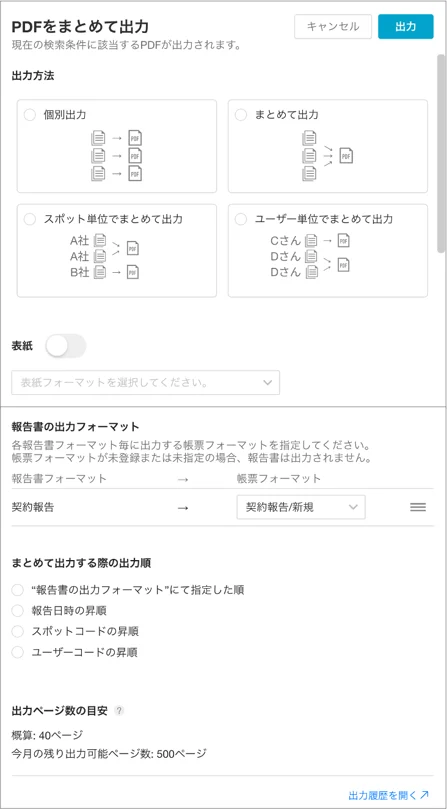Click the スポット単位 A社/B社 diagram illustration

(105, 256)
